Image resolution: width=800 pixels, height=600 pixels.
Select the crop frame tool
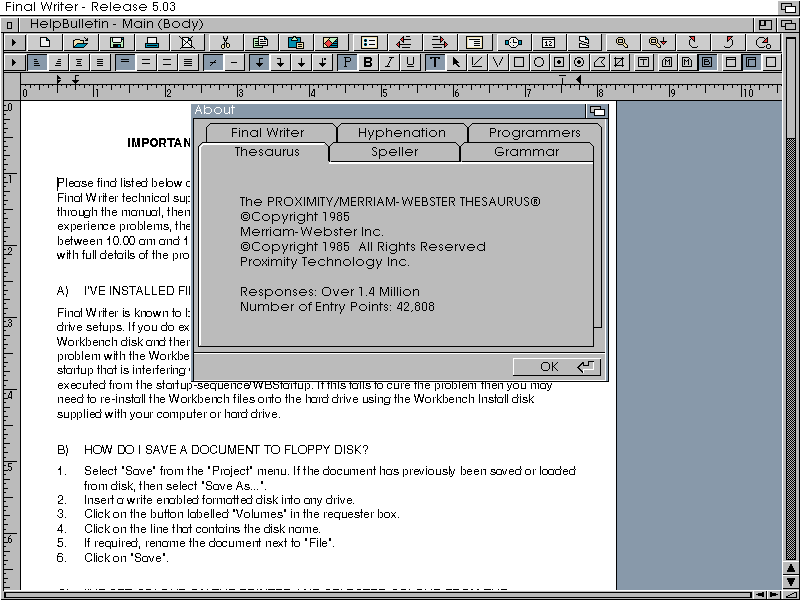pos(619,62)
